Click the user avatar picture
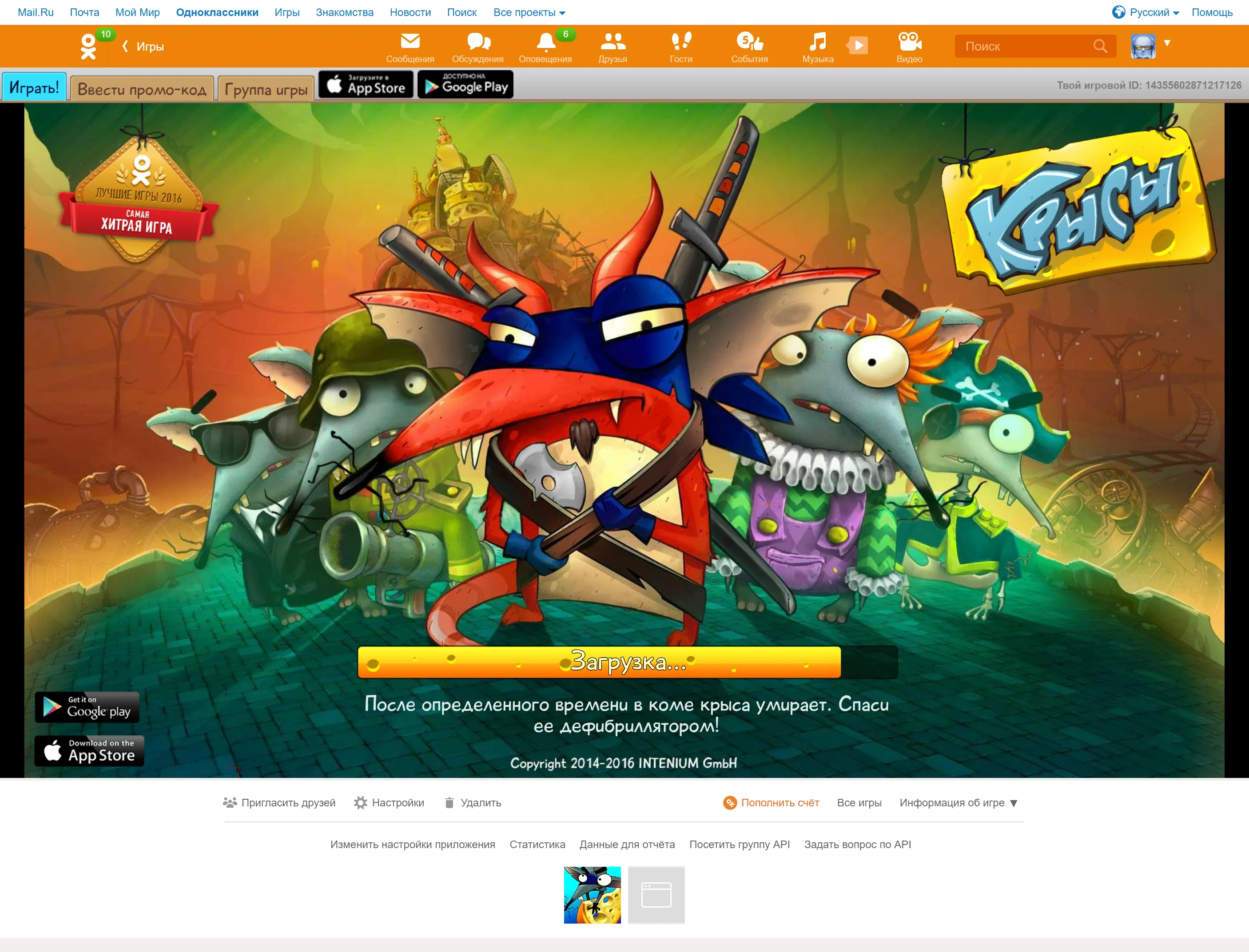Viewport: 1249px width, 952px height. click(1142, 46)
